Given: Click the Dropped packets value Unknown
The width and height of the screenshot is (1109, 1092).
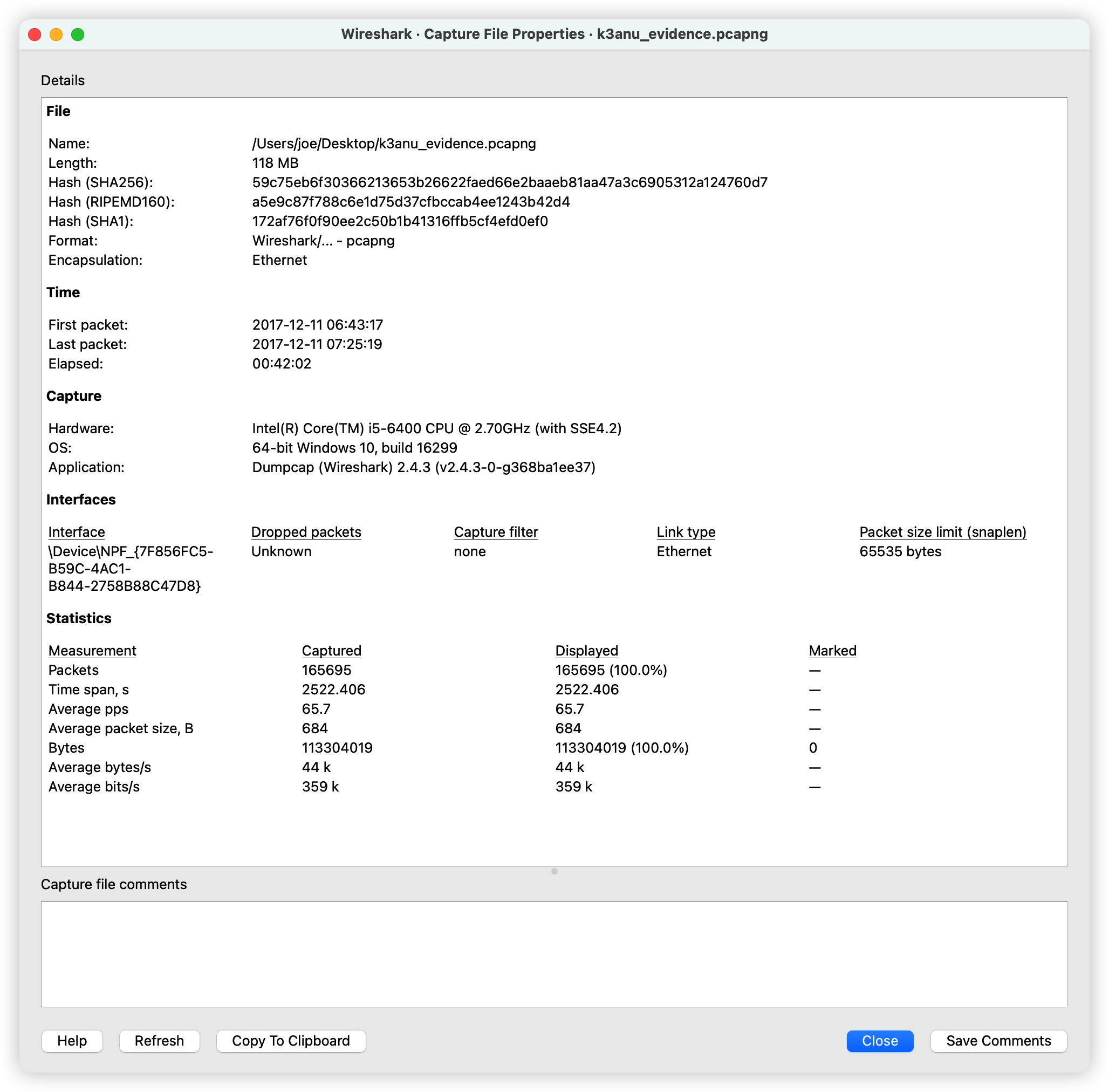Looking at the screenshot, I should 282,551.
